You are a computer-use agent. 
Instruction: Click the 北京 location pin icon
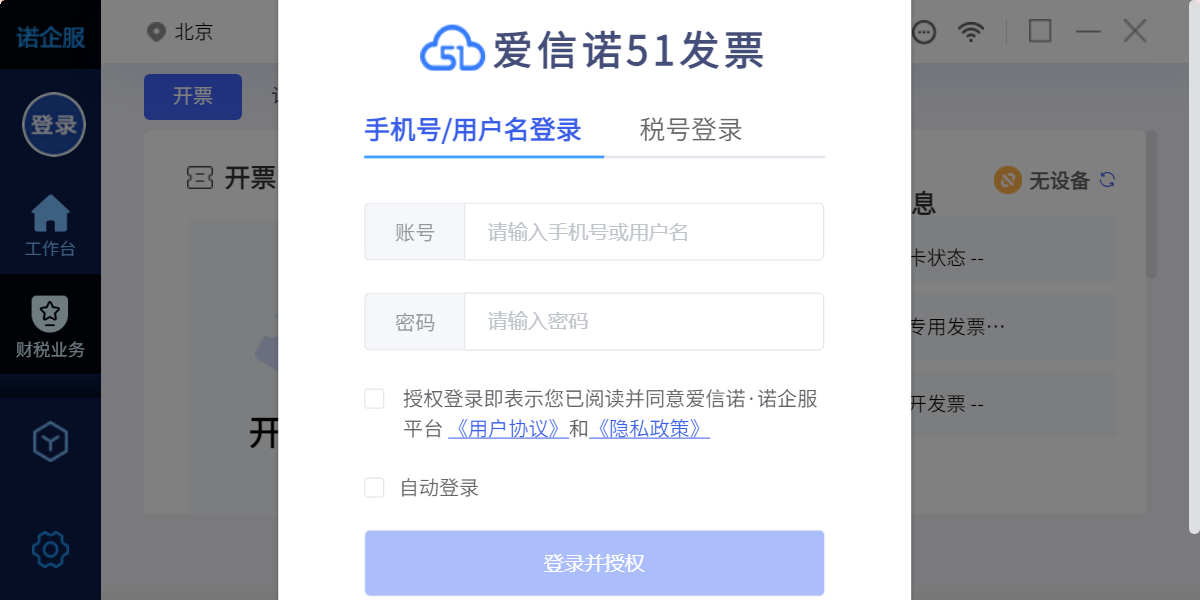point(156,32)
